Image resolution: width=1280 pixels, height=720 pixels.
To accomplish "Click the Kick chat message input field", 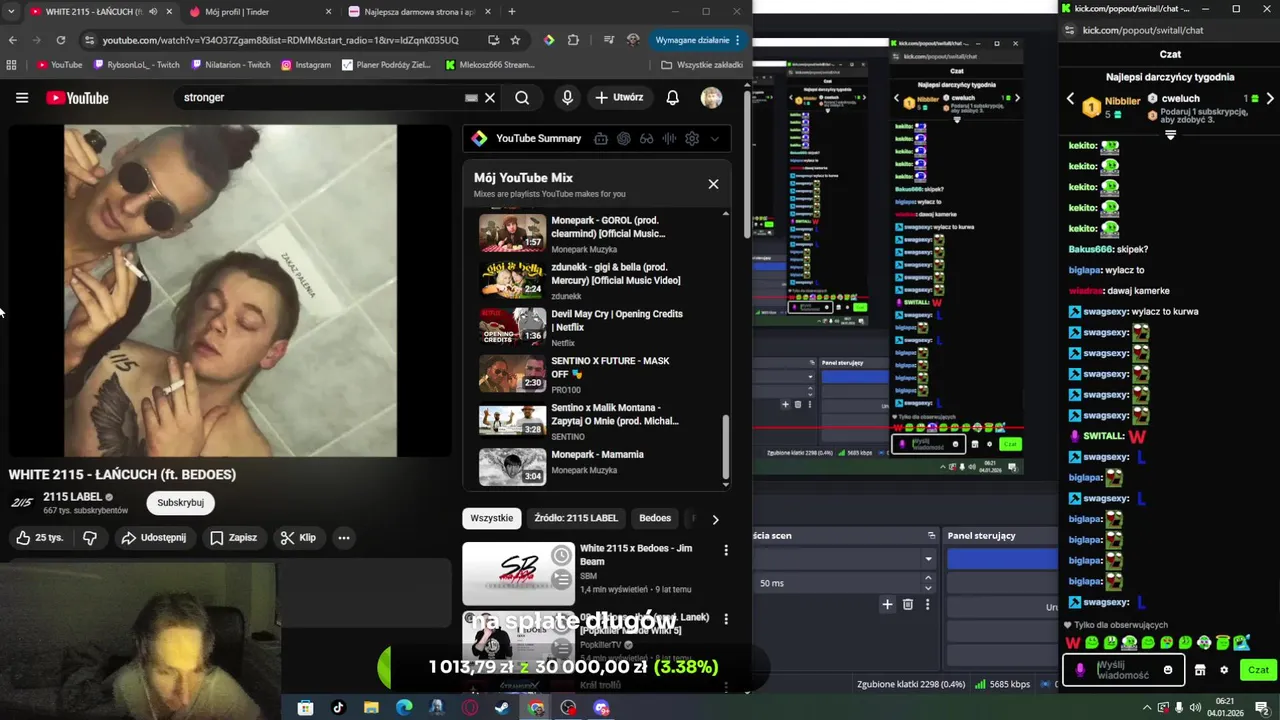I will [1125, 670].
